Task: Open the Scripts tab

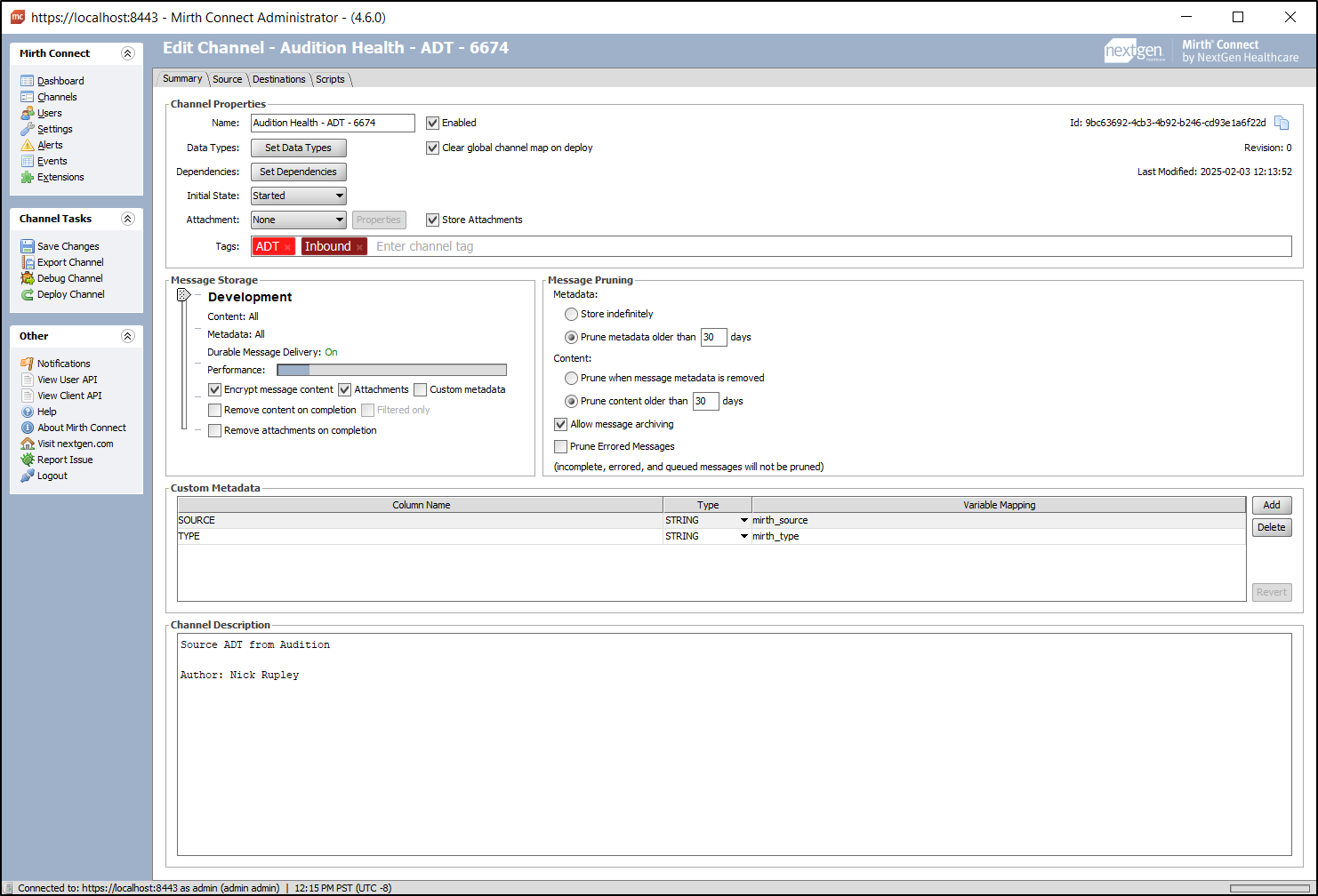Action: coord(331,79)
